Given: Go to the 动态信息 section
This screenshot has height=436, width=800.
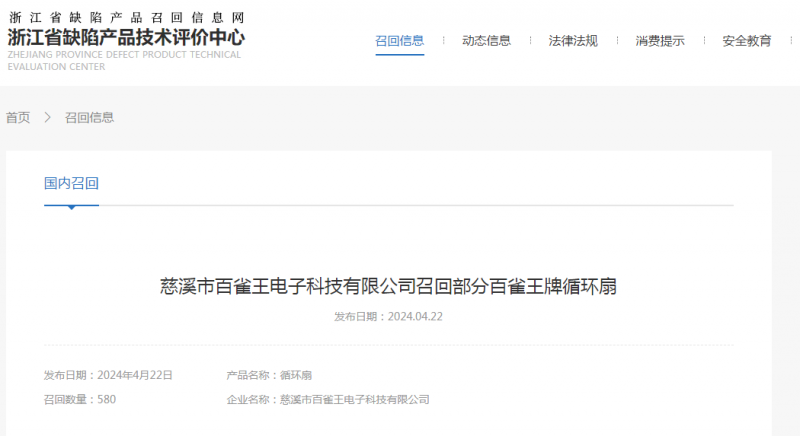Looking at the screenshot, I should [486, 41].
